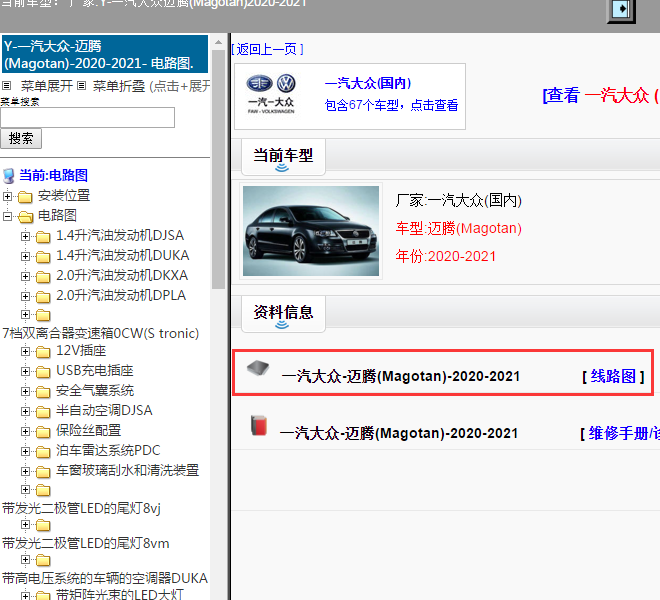
Task: Open the 维修手册 link
Action: coord(624,433)
